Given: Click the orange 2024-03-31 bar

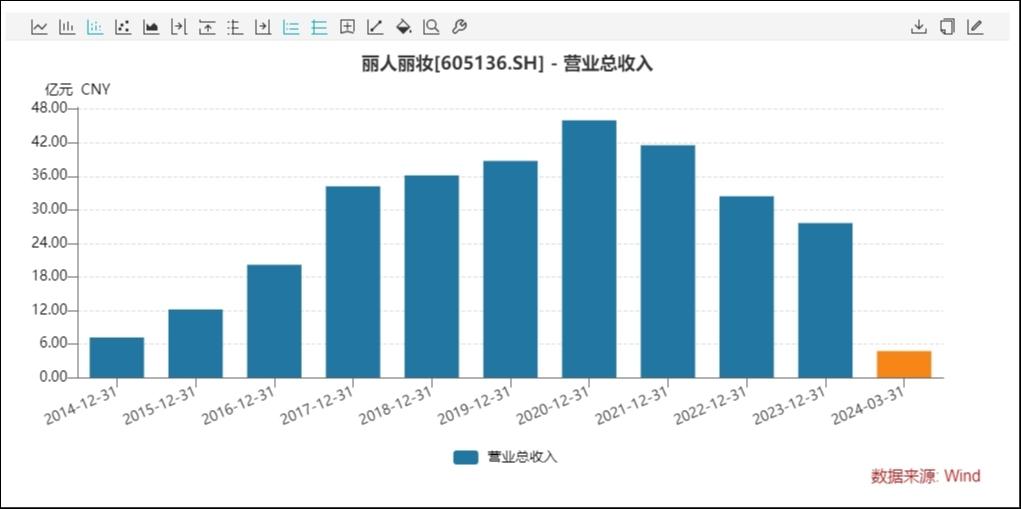Looking at the screenshot, I should coord(904,365).
